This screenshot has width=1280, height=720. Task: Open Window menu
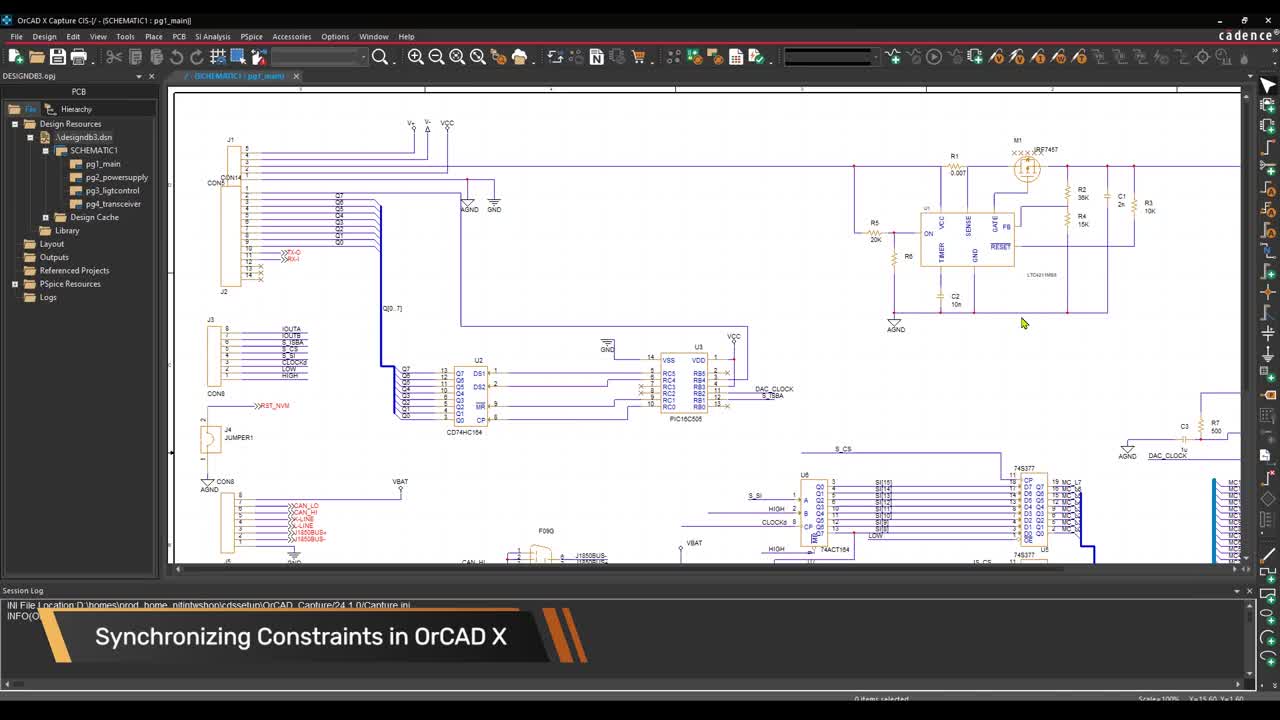tap(373, 36)
